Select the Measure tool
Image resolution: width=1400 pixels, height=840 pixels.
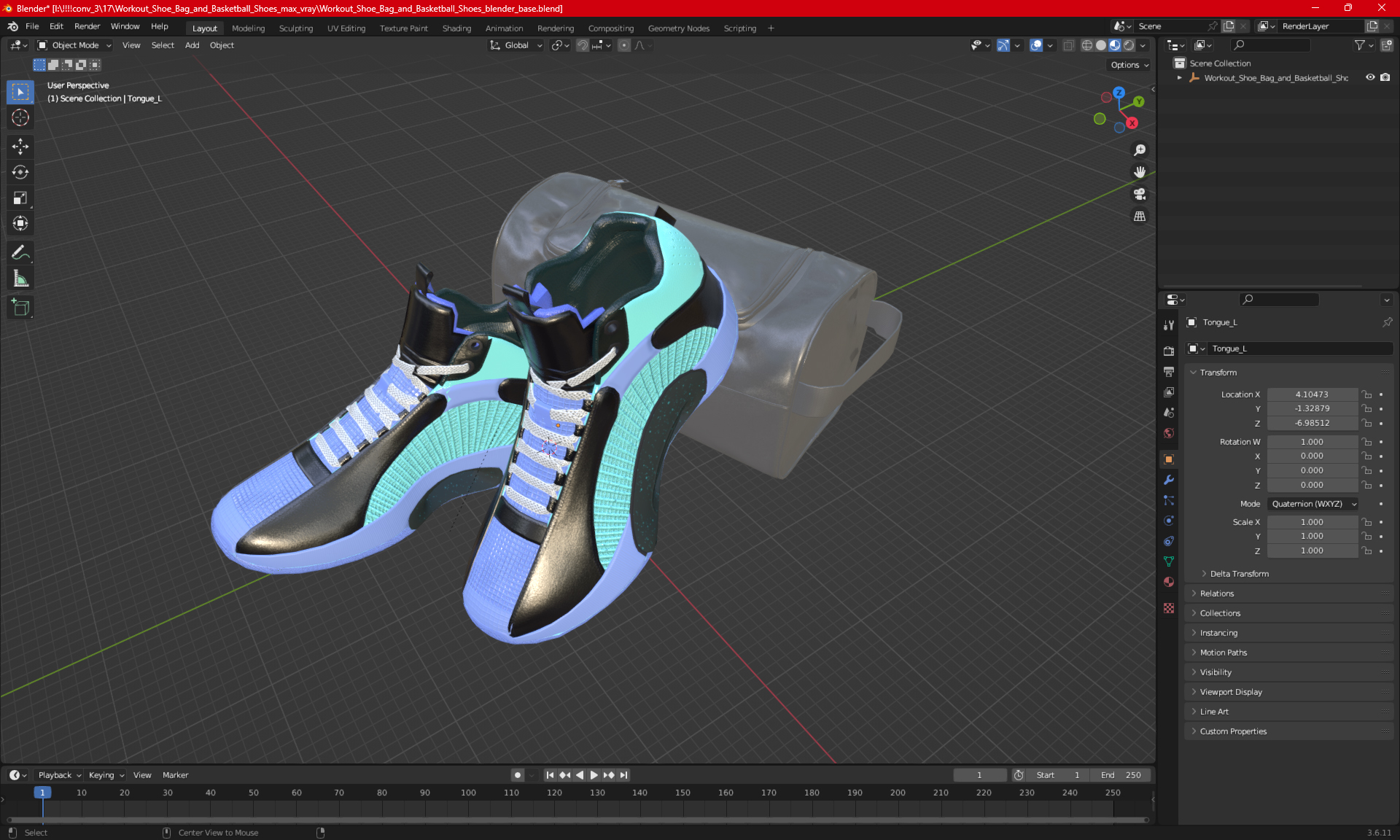pos(20,279)
